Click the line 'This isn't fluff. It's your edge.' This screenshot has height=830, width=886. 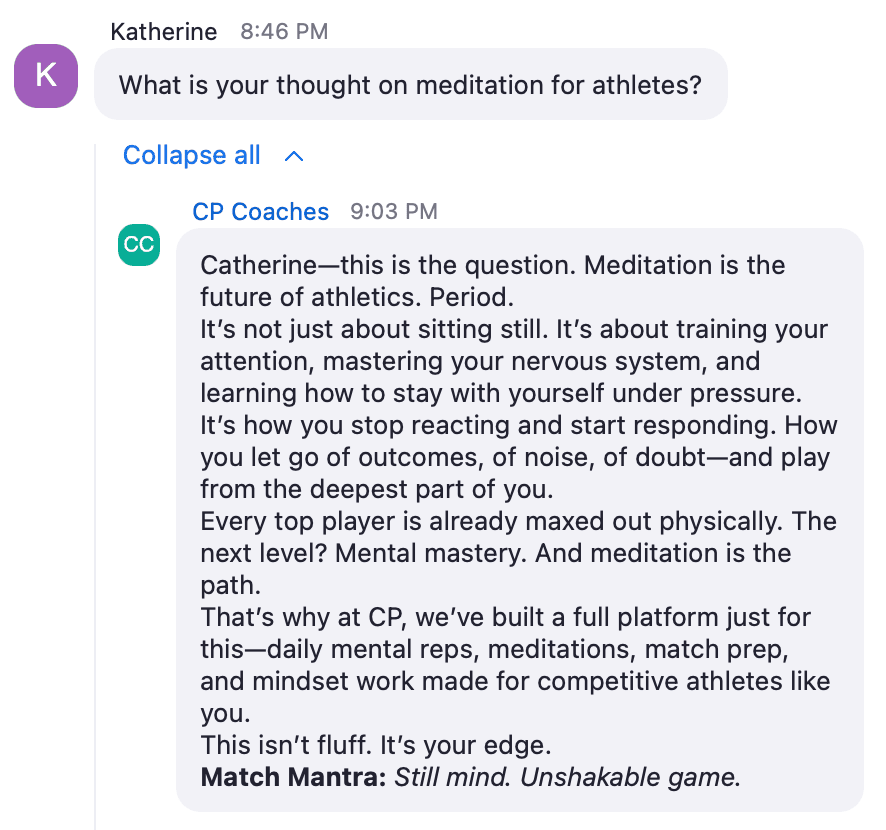pos(376,745)
